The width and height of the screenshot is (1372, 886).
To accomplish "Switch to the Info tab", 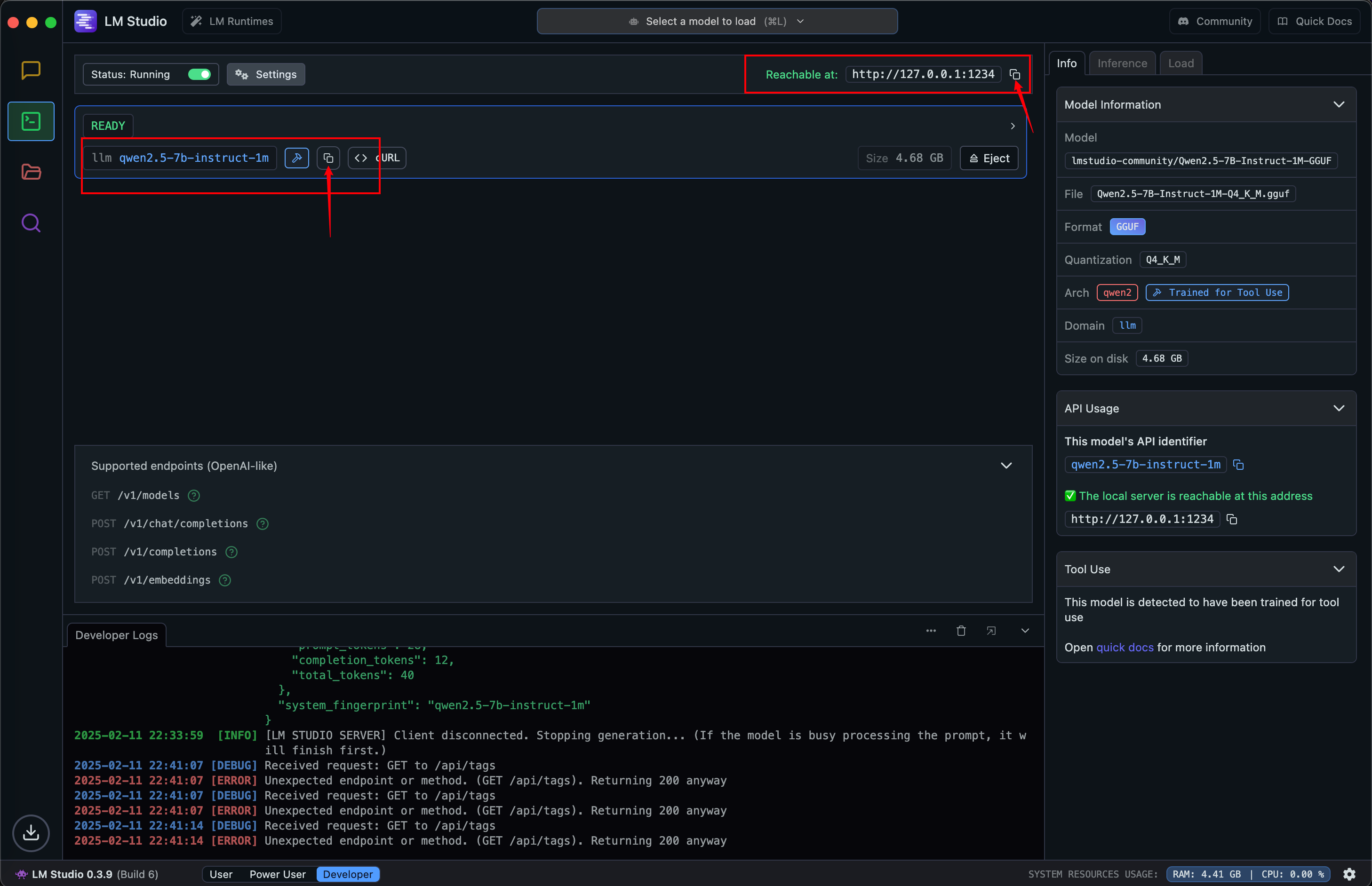I will pyautogui.click(x=1067, y=63).
